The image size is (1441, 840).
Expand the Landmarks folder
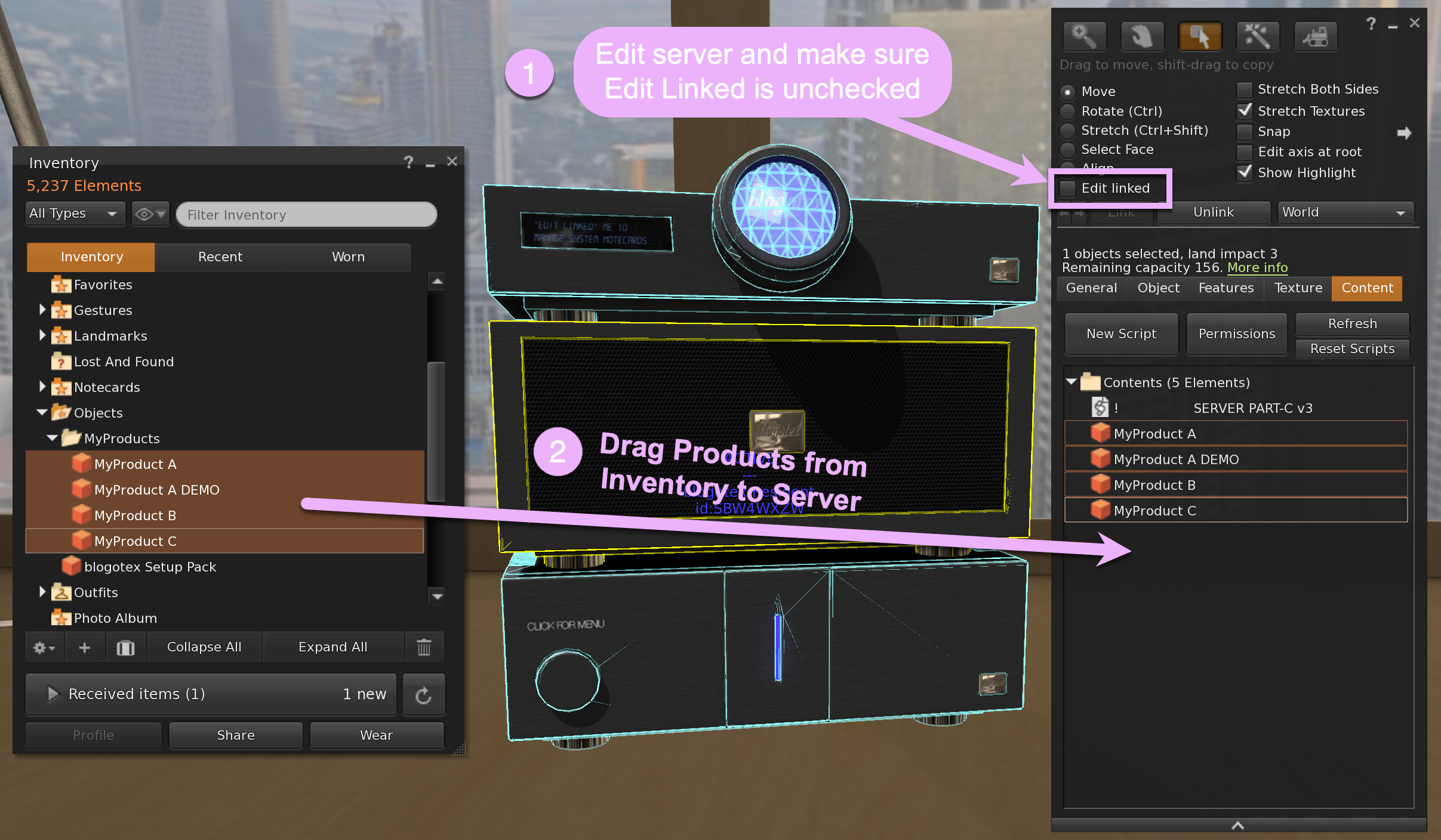coord(42,336)
